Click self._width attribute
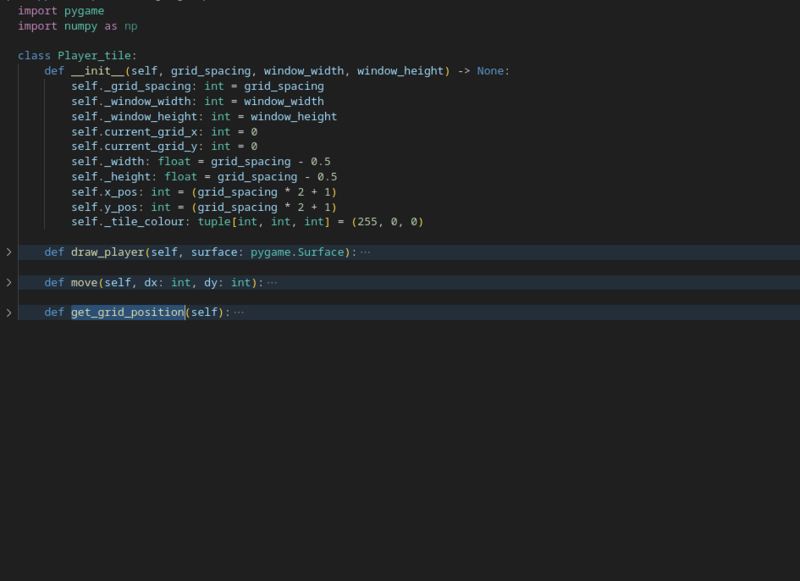This screenshot has height=581, width=800. coord(108,162)
